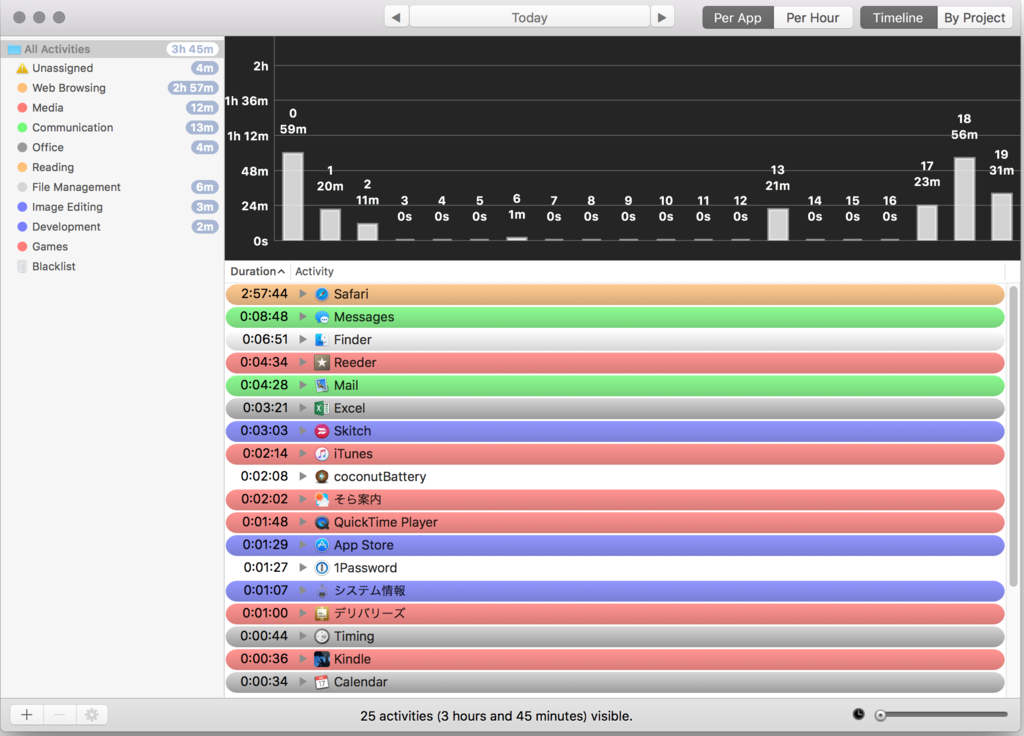This screenshot has height=736, width=1024.
Task: Click the coconutBattery app icon
Action: pos(322,477)
